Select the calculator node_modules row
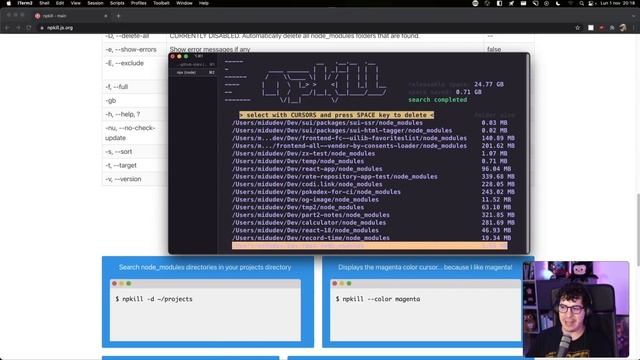This screenshot has height=360, width=640. coord(373,222)
